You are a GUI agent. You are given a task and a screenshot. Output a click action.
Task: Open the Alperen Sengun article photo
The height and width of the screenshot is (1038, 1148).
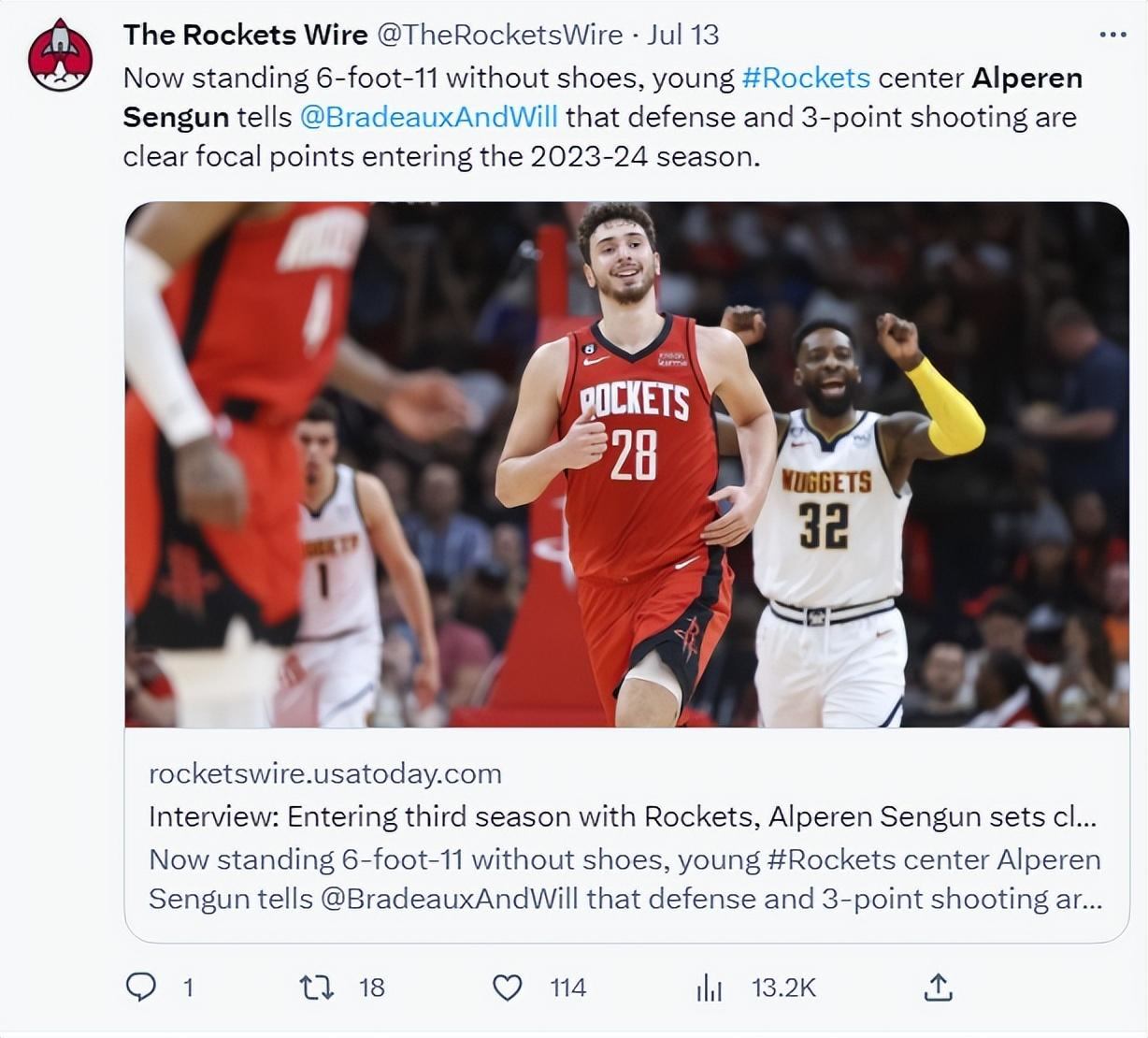pos(626,465)
